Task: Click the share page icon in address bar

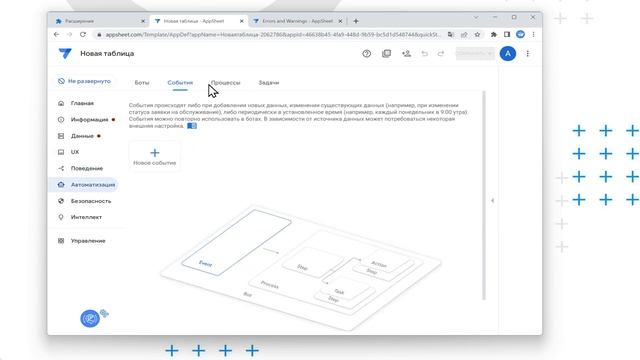Action: click(x=464, y=35)
